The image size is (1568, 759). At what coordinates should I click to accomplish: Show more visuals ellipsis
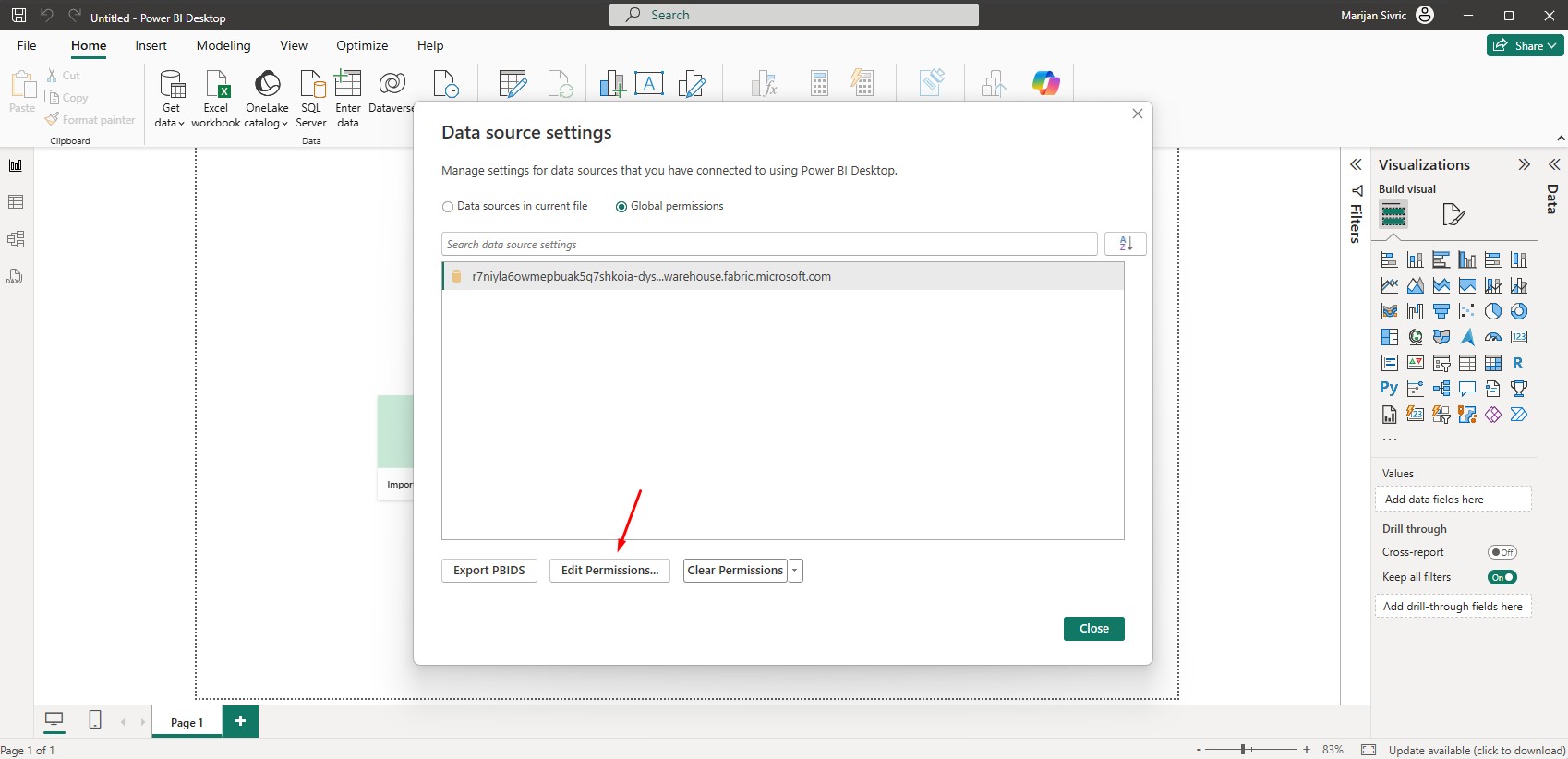click(1390, 440)
